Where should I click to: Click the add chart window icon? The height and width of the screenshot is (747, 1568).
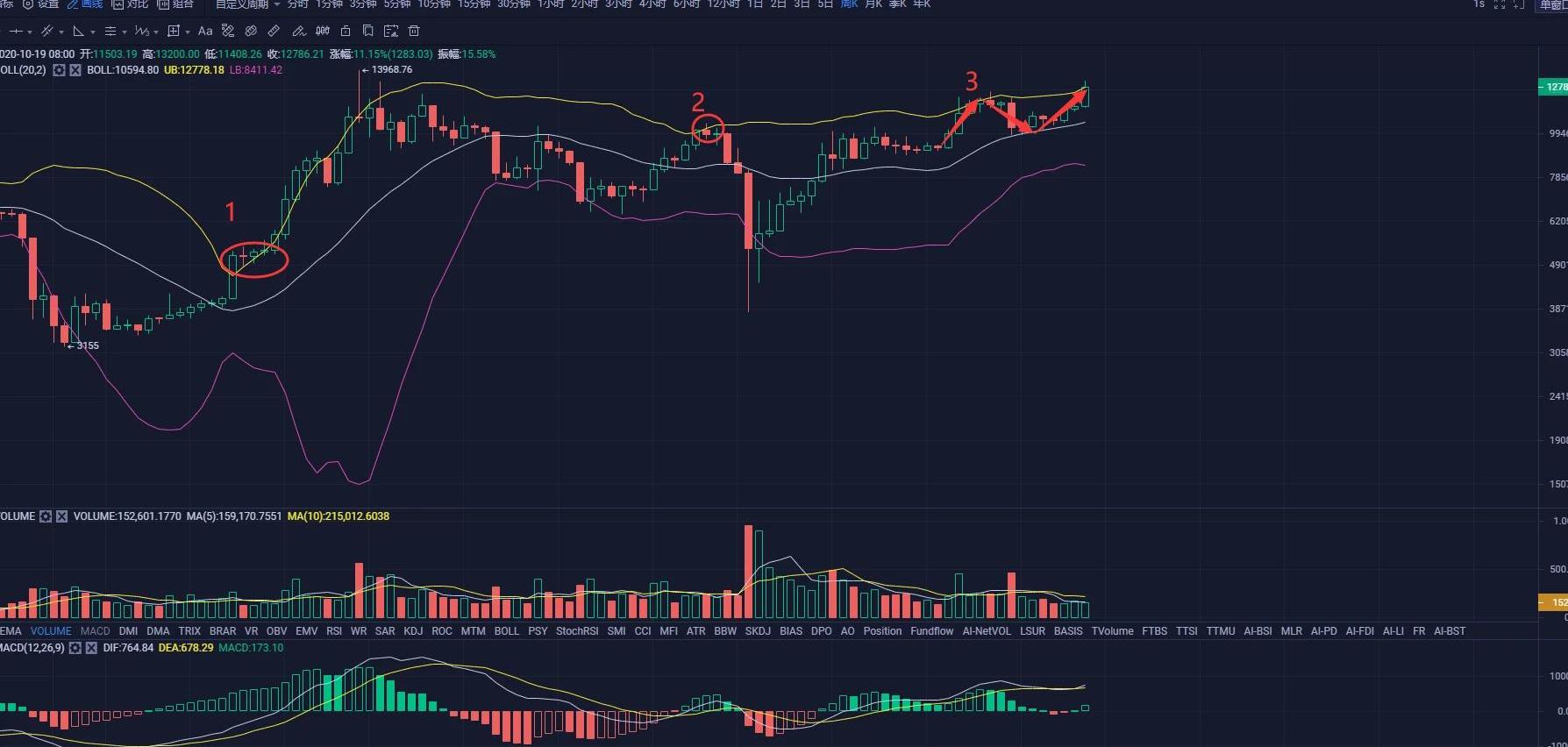[x=1520, y=4]
